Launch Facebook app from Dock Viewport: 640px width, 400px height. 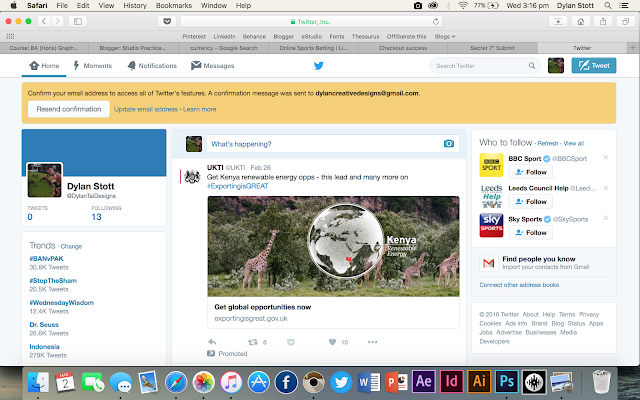[x=286, y=382]
